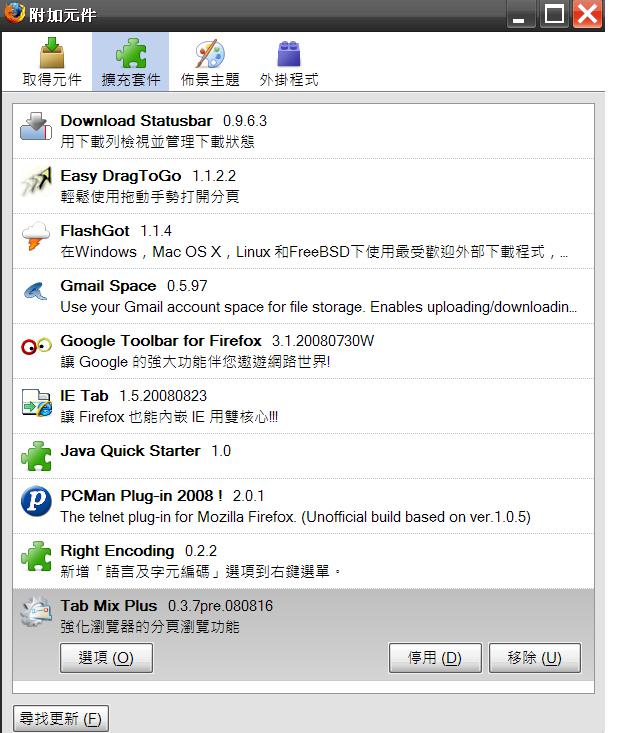
Task: Click the Gmail Space icon
Action: (36, 291)
